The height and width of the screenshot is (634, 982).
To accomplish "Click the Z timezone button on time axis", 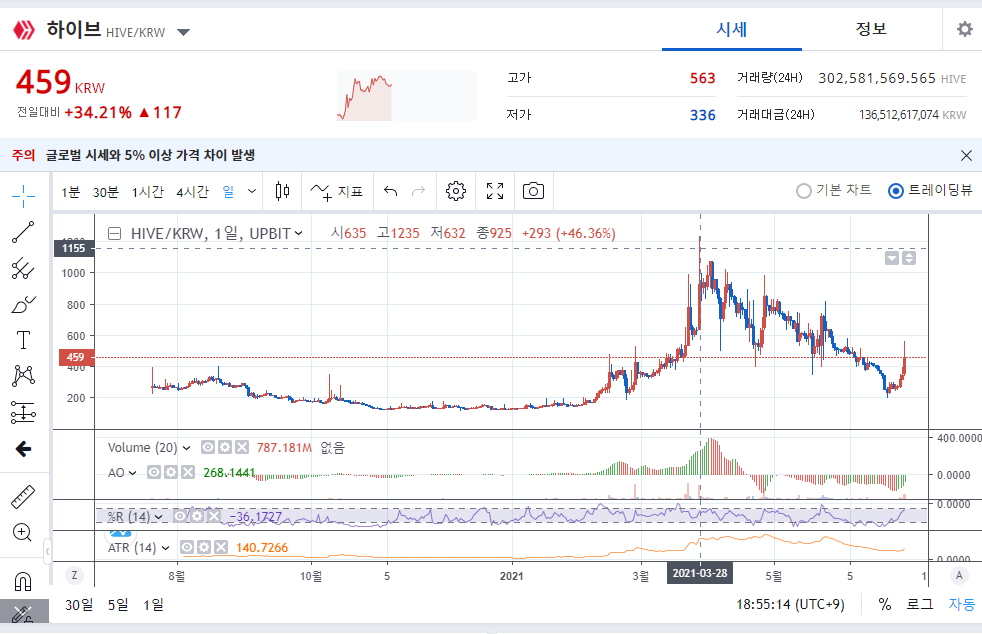I will click(x=75, y=575).
